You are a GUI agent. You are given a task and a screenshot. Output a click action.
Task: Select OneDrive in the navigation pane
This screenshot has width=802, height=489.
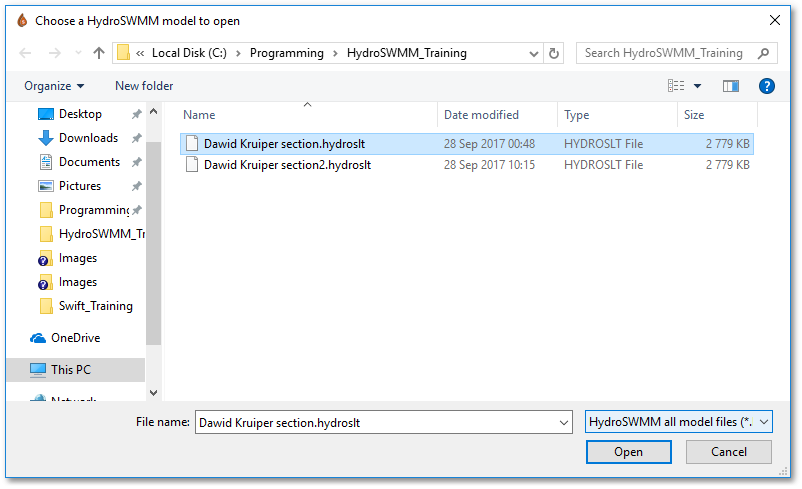click(76, 338)
